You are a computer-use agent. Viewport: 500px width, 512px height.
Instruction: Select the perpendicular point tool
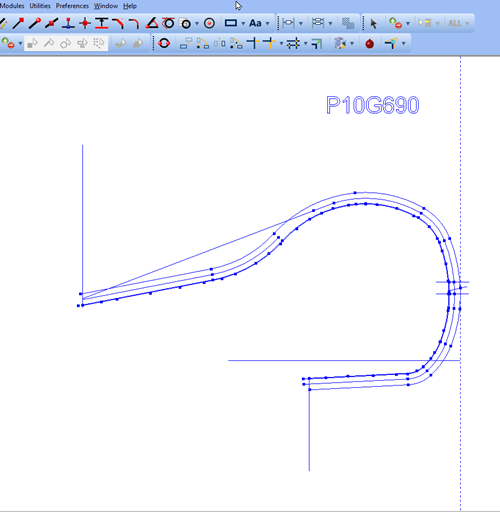point(68,23)
